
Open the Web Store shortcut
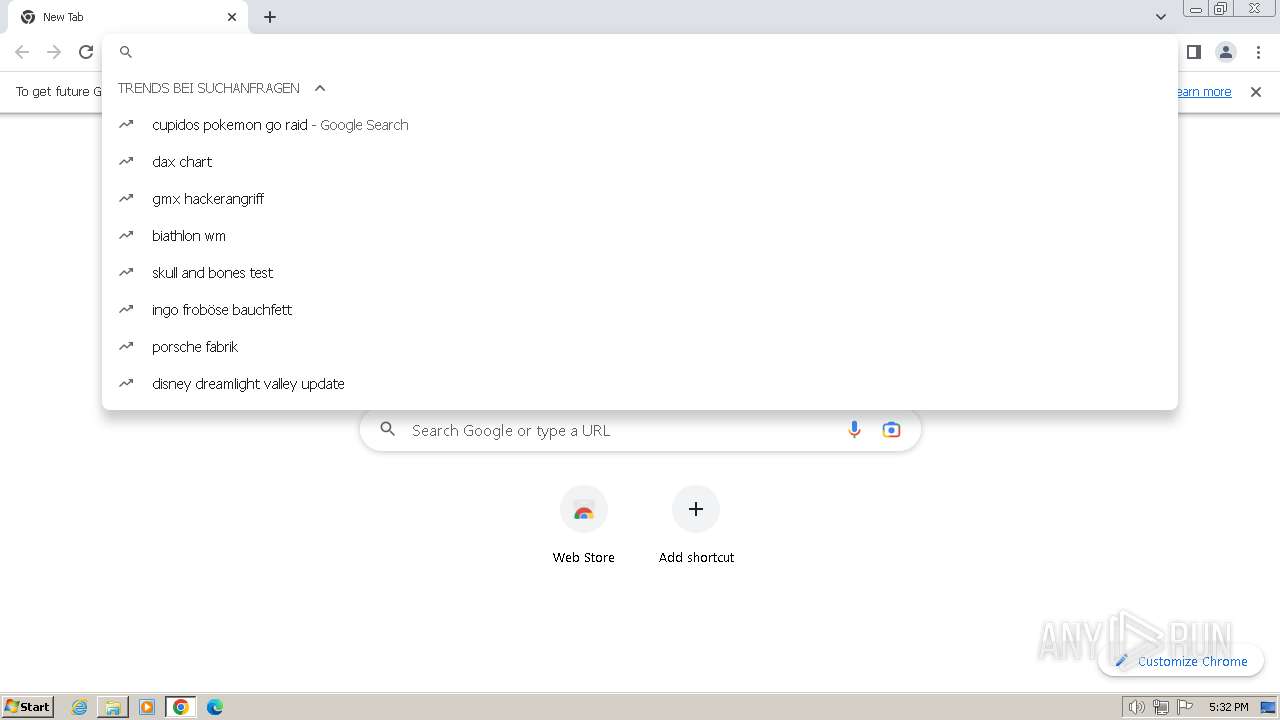(584, 525)
